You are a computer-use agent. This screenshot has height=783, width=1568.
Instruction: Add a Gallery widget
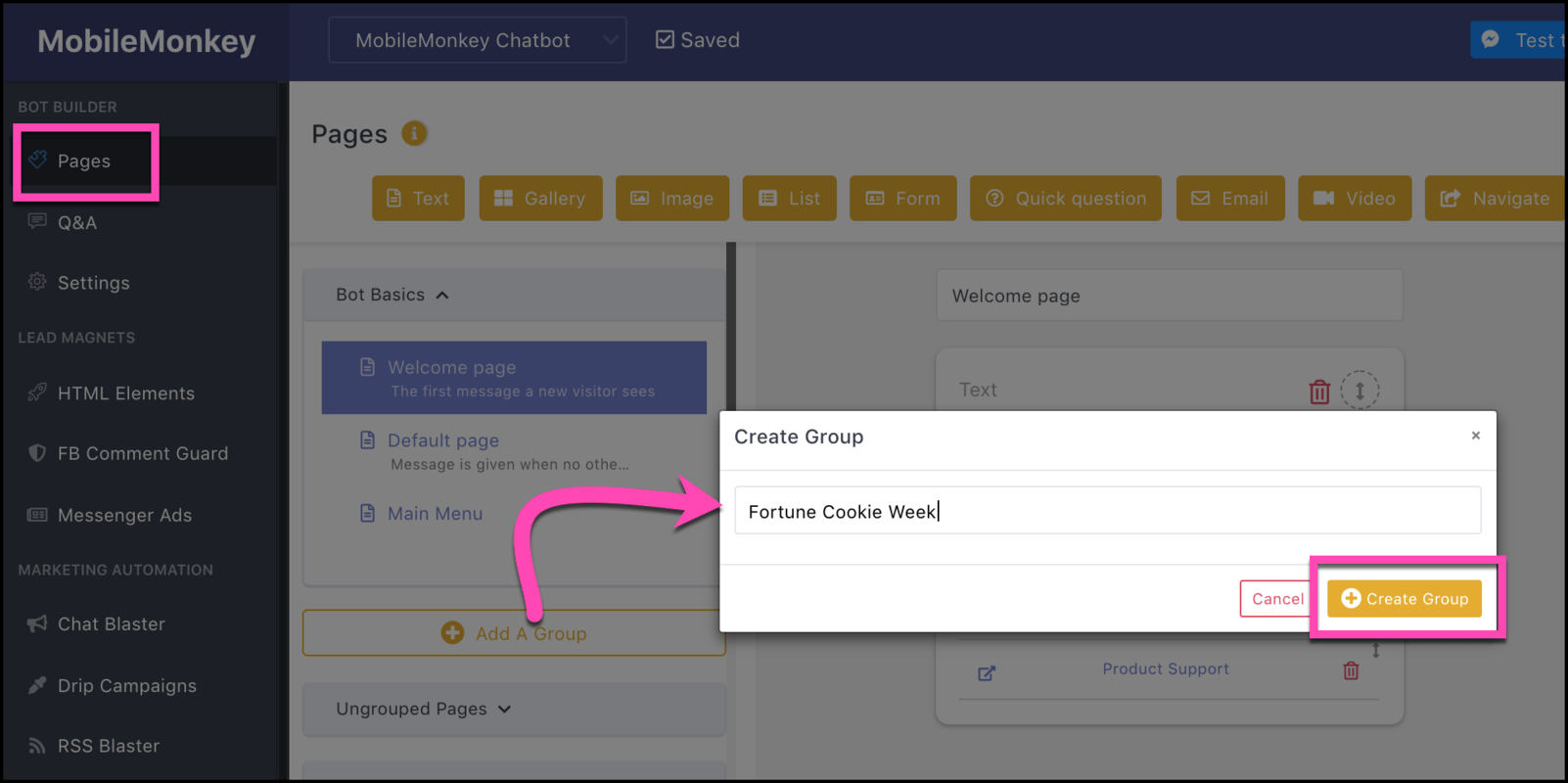coord(540,199)
